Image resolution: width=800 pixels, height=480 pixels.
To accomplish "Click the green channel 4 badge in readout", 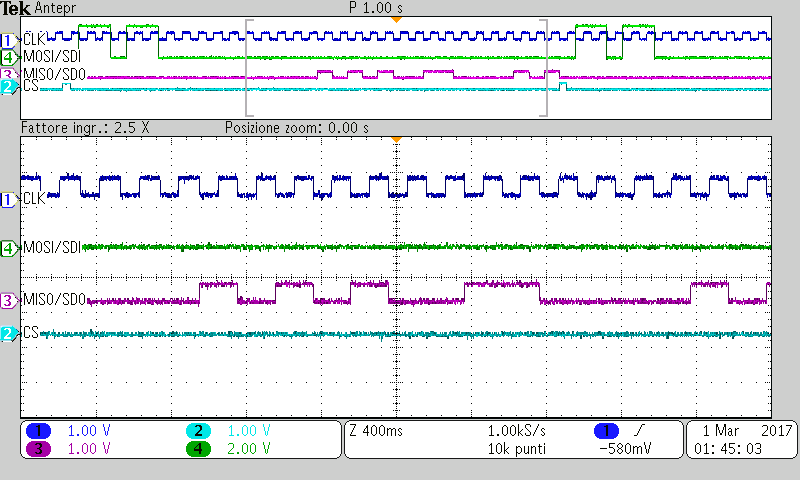I will (198, 449).
